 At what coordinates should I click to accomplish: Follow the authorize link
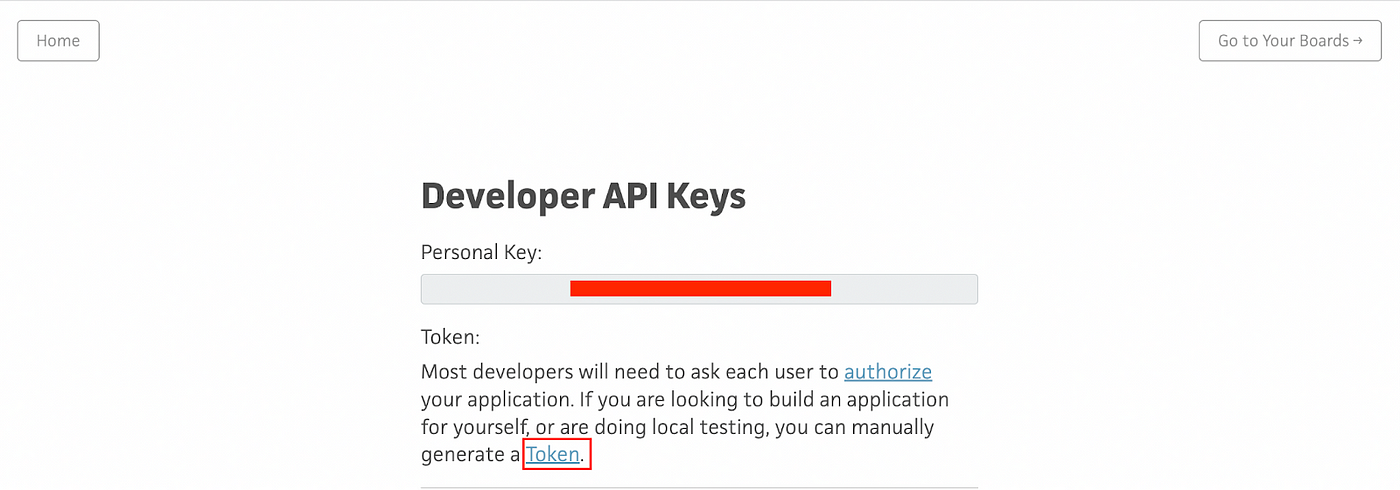[888, 372]
